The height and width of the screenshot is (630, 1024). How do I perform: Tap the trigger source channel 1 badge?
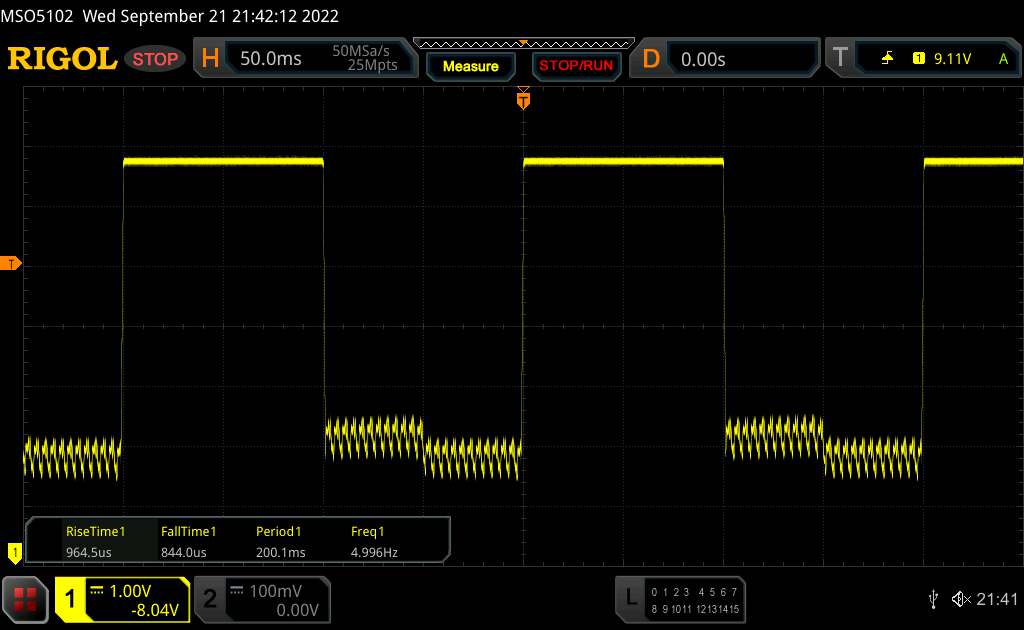click(918, 59)
